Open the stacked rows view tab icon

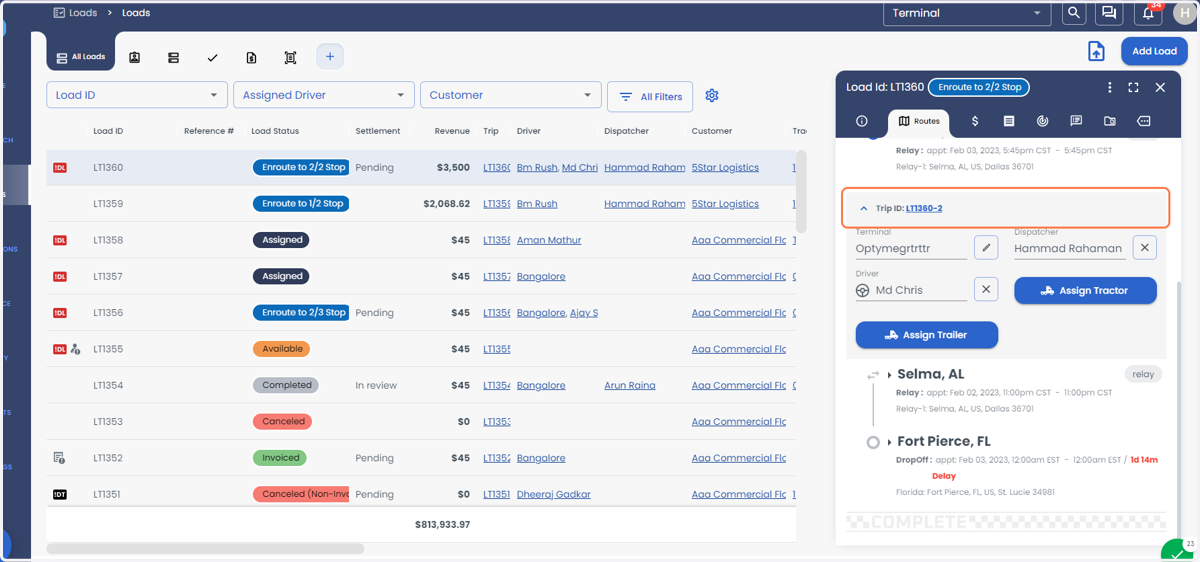[173, 58]
